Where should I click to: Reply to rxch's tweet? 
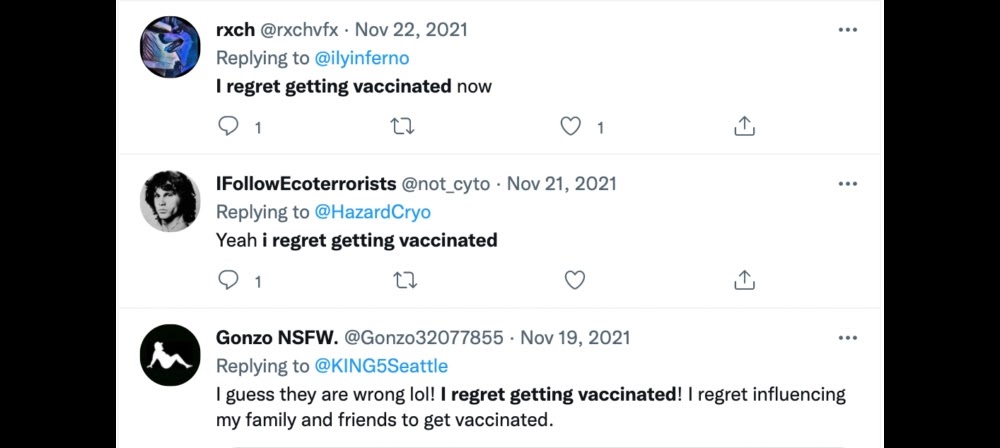(x=228, y=127)
